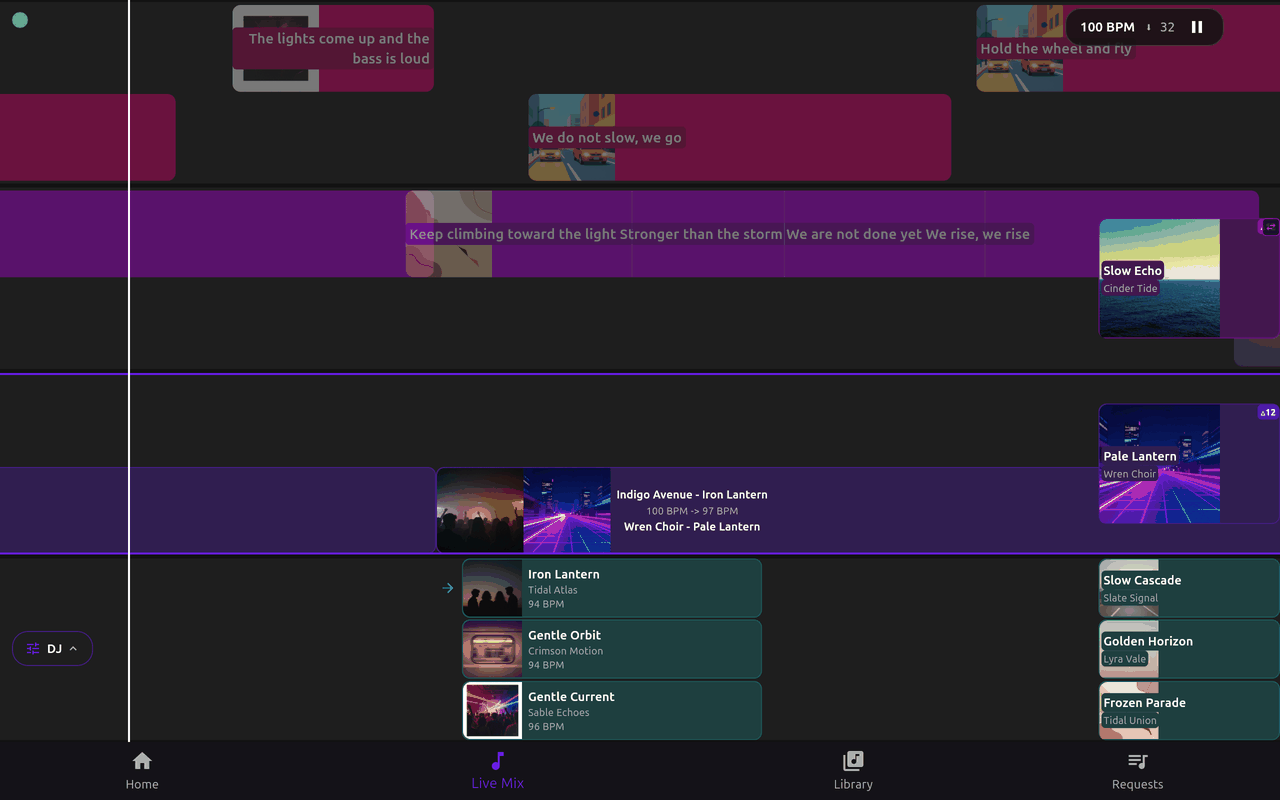Screen dimensions: 1280x800
Task: Click the crowd artwork in the transition block
Action: pos(480,510)
